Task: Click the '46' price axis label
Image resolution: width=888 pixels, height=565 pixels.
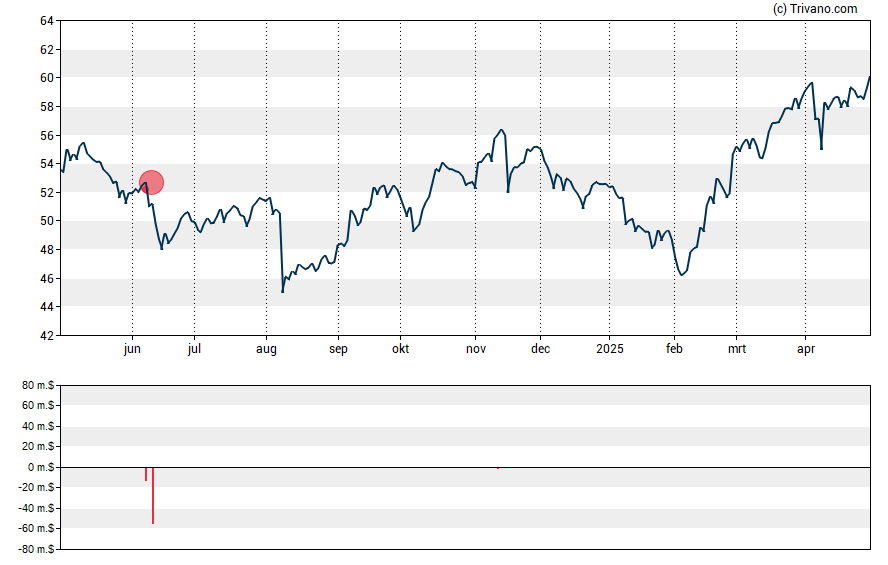Action: pos(46,279)
